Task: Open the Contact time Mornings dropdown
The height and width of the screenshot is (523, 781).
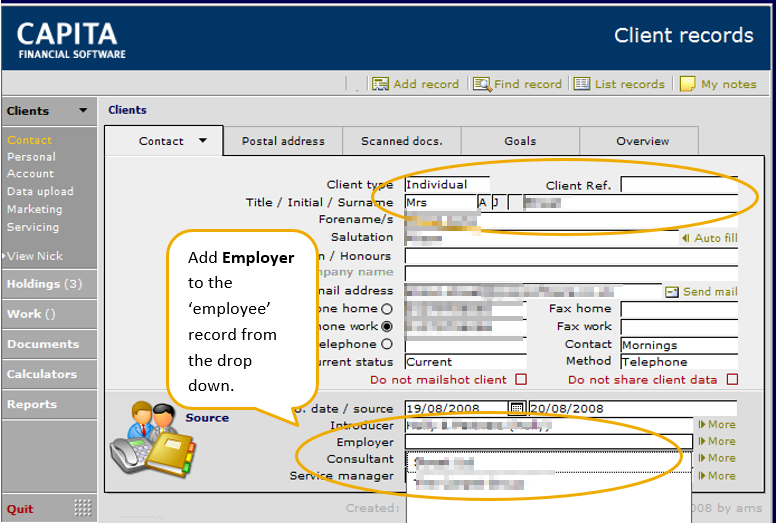Action: (x=679, y=345)
